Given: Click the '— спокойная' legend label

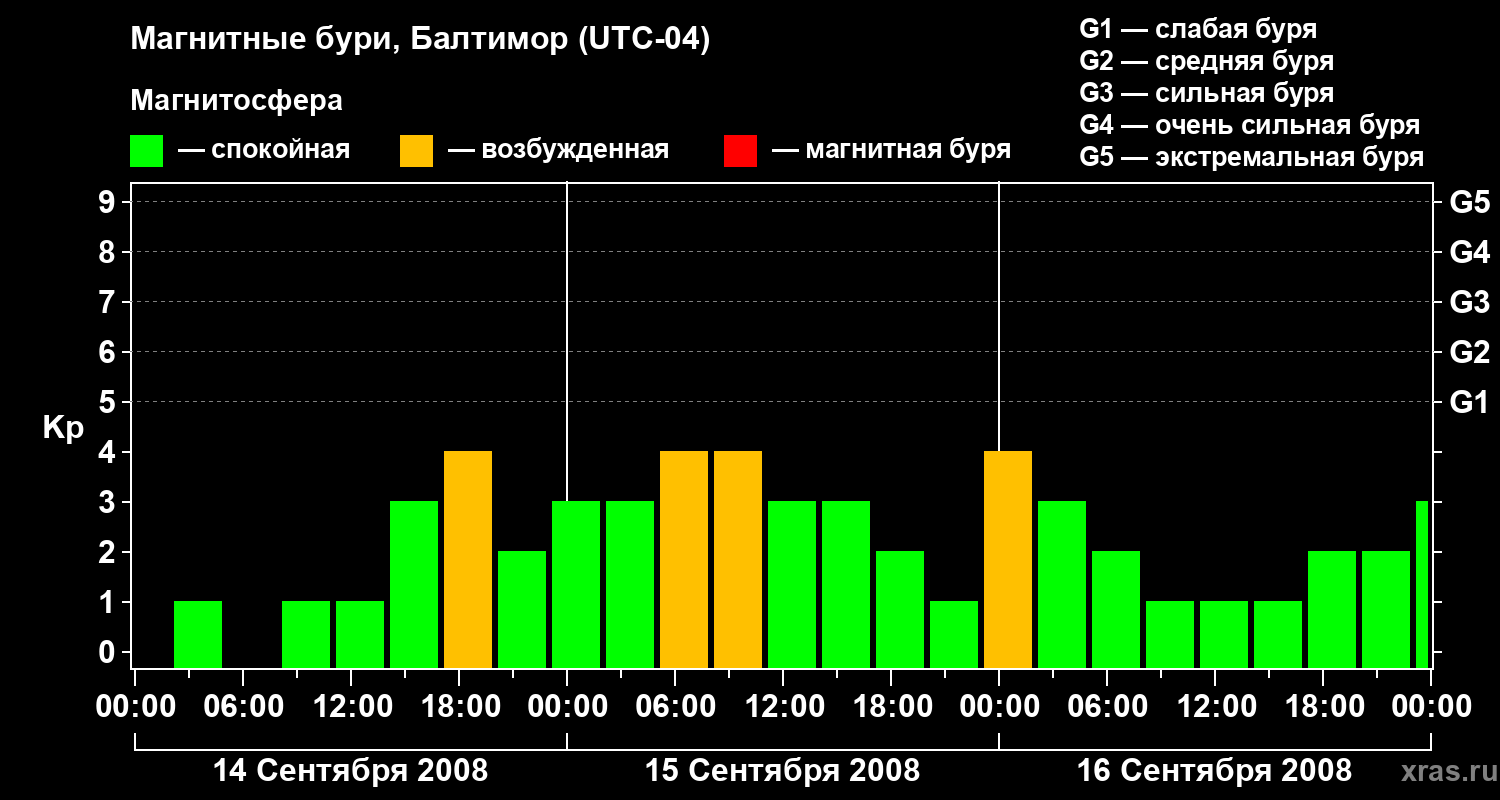Looking at the screenshot, I should pos(264,151).
